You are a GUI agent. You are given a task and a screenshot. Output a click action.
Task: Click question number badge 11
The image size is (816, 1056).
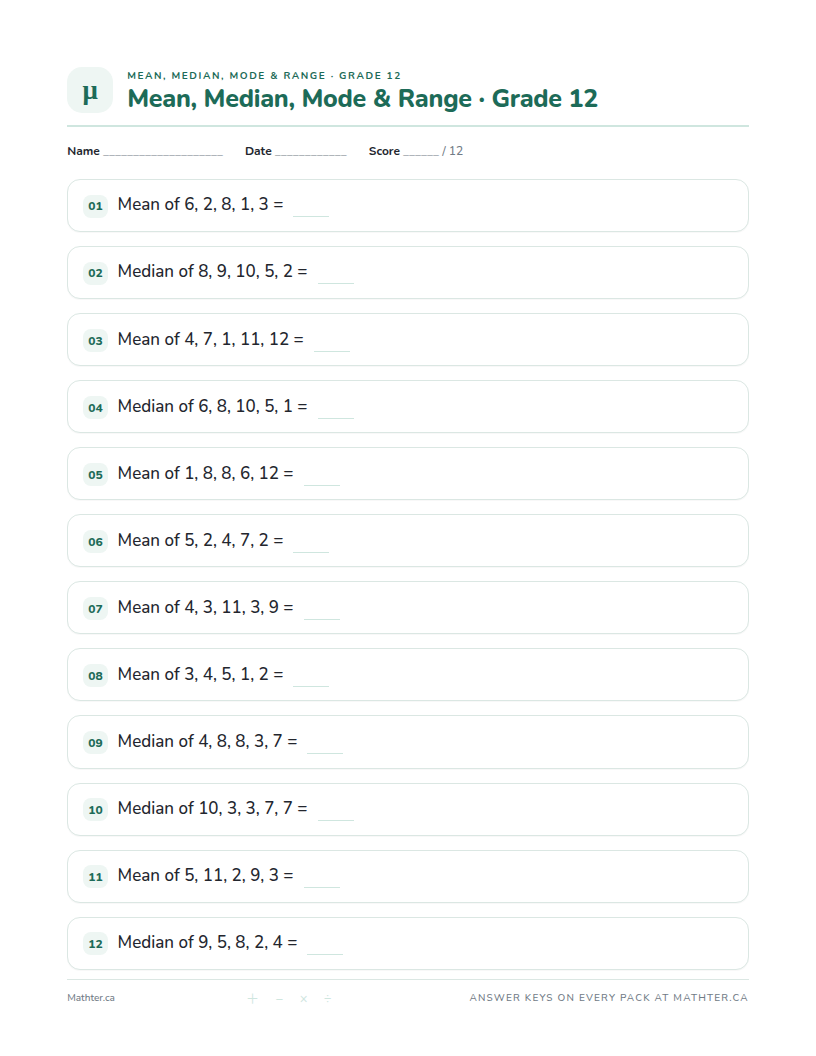[x=96, y=877]
